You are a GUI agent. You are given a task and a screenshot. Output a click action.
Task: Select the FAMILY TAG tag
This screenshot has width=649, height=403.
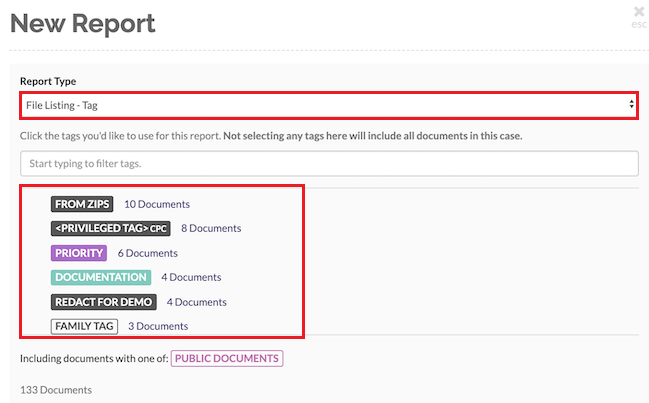pyautogui.click(x=84, y=325)
